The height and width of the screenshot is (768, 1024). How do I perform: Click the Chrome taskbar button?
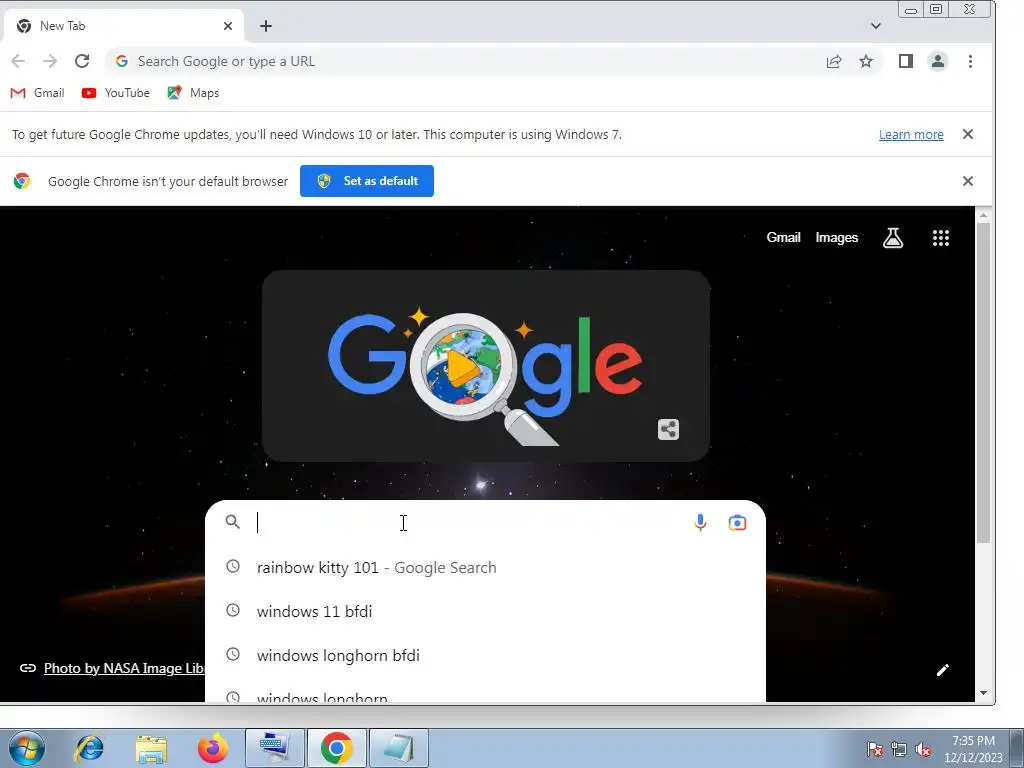point(336,748)
